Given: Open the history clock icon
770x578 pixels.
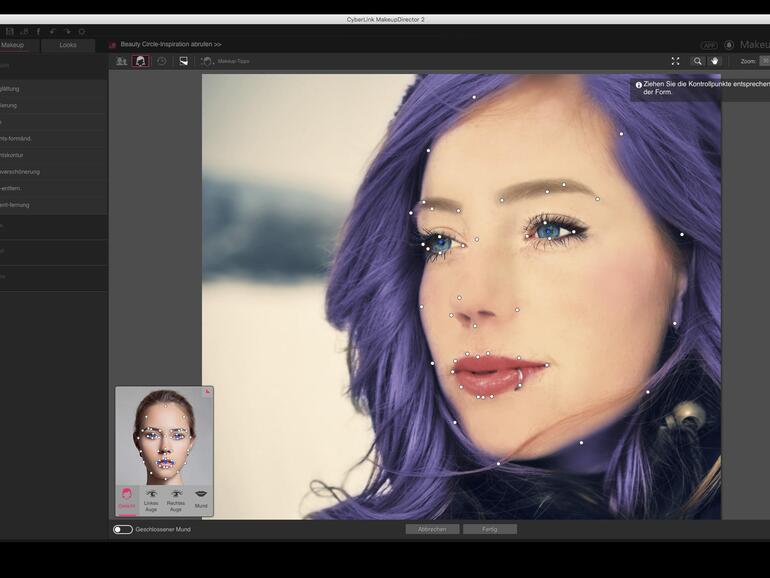Looking at the screenshot, I should (161, 61).
